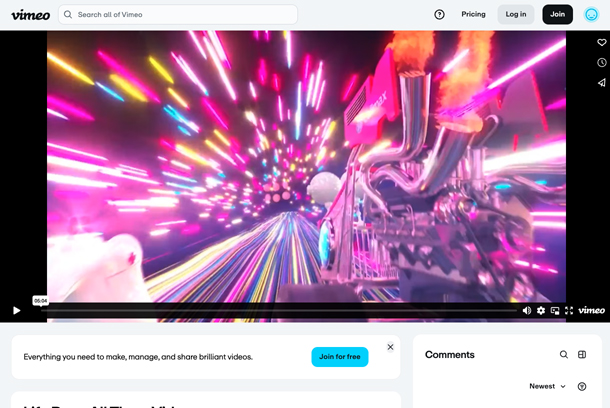This screenshot has height=408, width=610.
Task: Dismiss the join banner
Action: point(391,347)
